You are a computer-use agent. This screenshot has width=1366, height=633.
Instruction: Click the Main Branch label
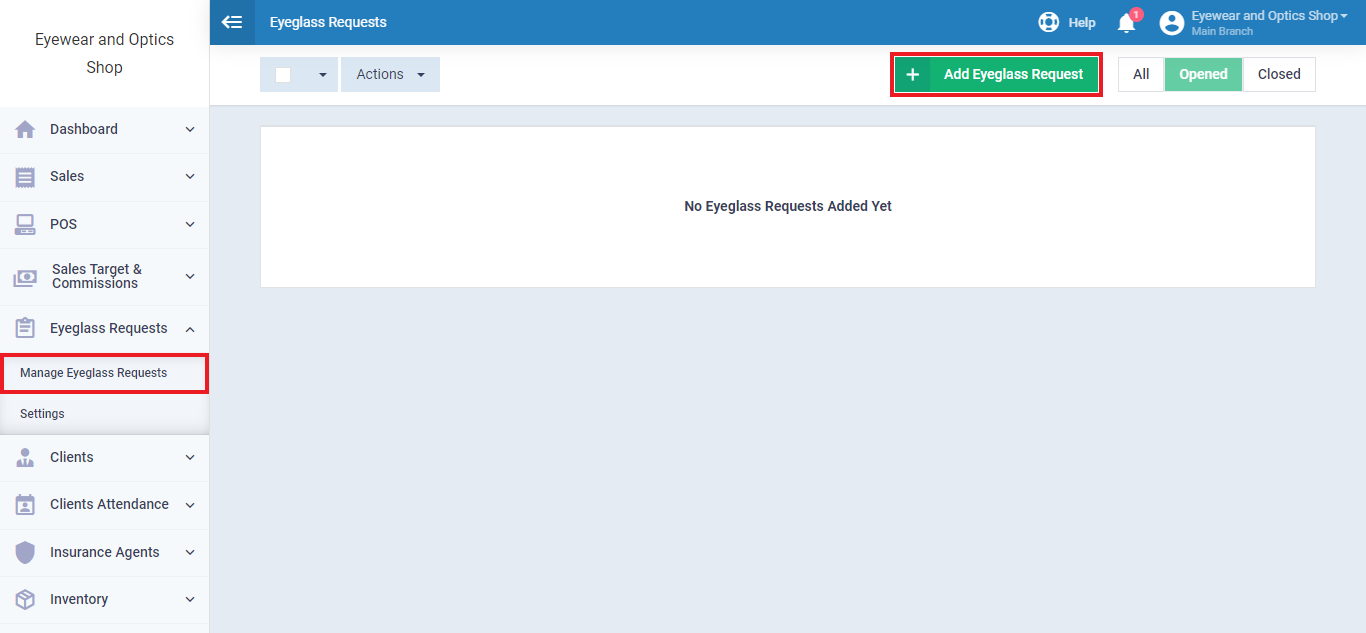pos(1222,31)
